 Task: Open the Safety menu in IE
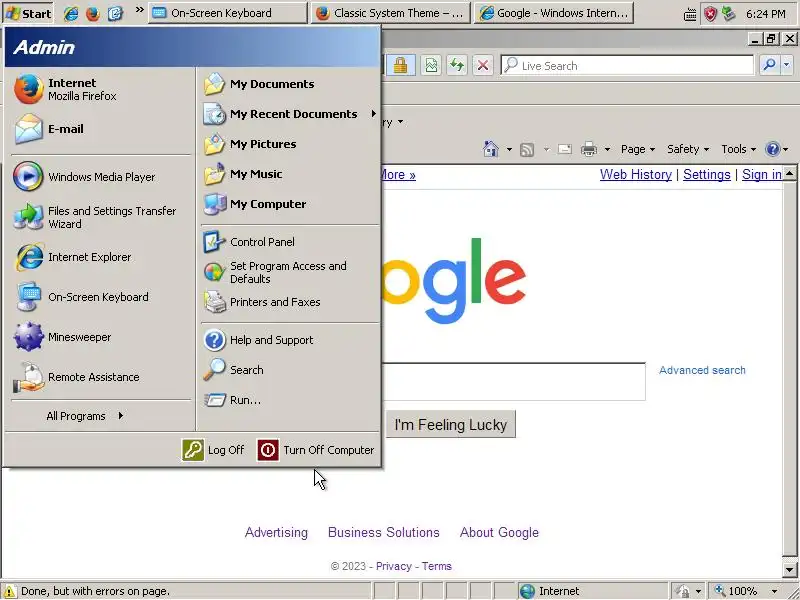pos(688,149)
